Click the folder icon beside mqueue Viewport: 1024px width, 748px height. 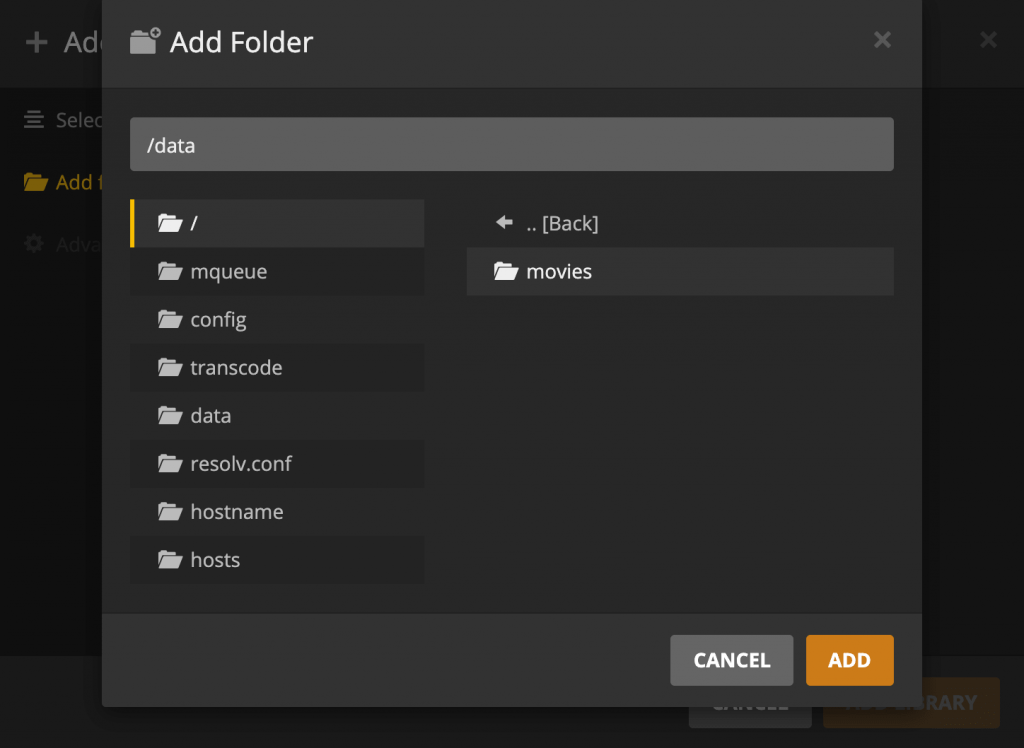(x=169, y=271)
